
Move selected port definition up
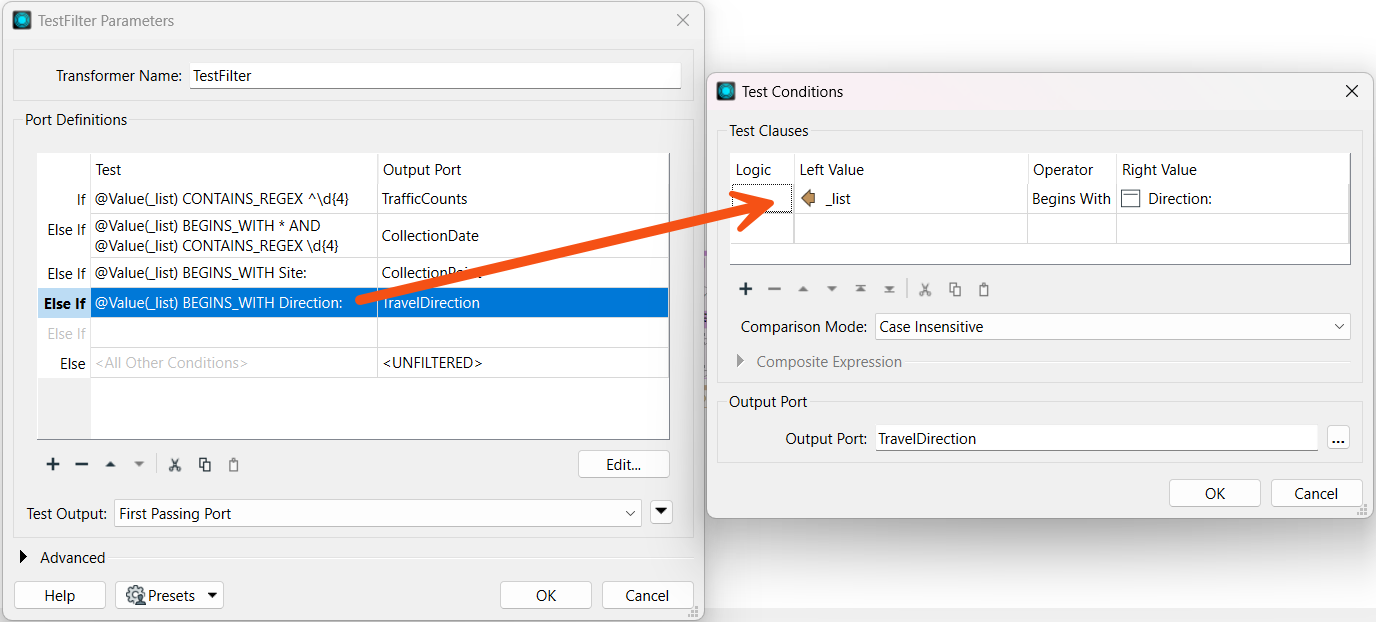[111, 464]
